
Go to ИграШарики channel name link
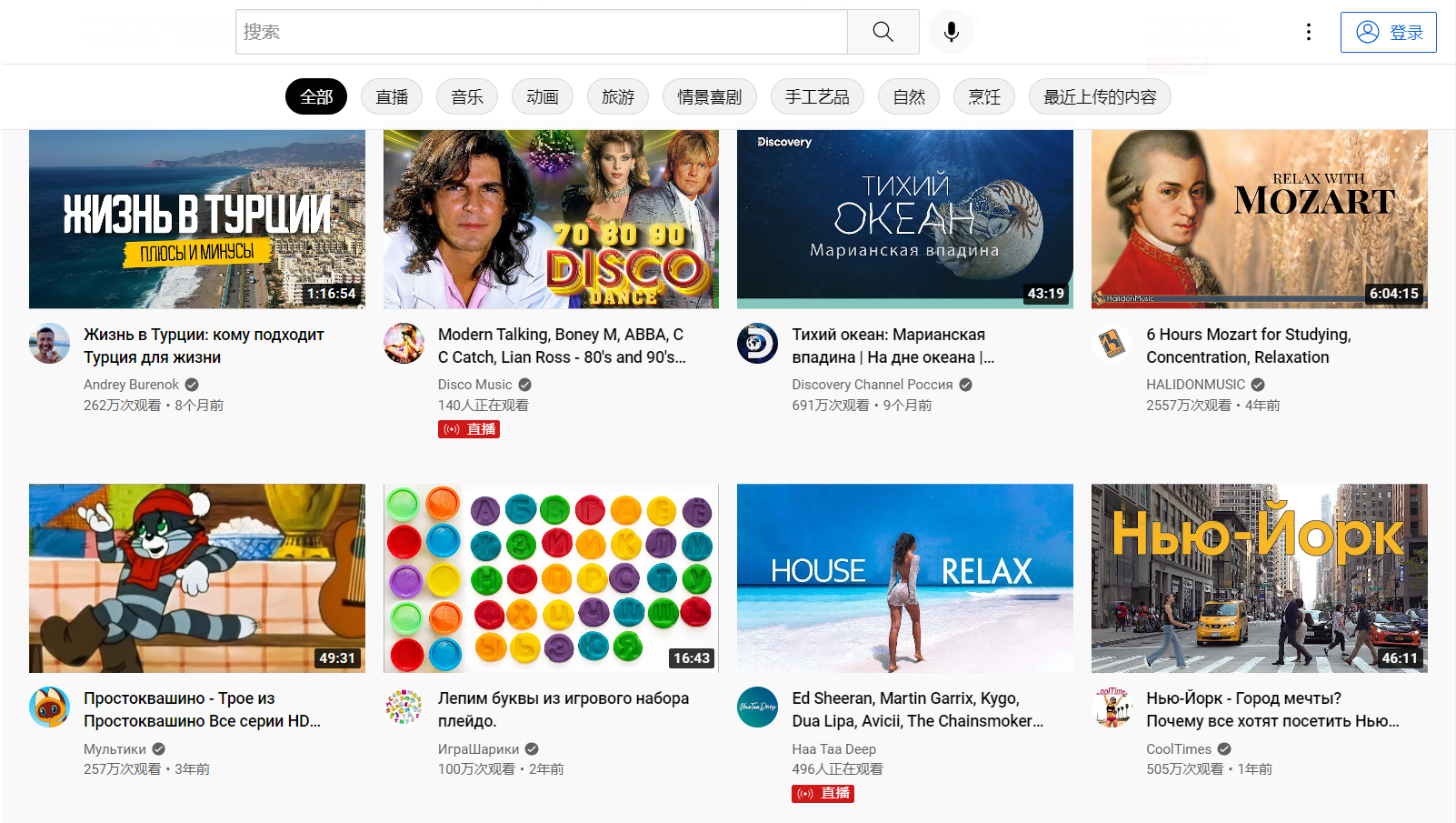[x=478, y=749]
